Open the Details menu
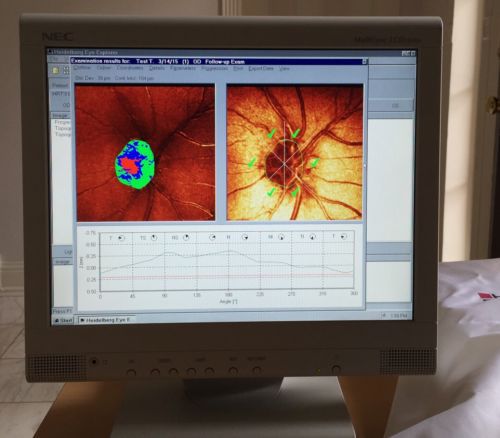This screenshot has height=438, width=500. click(157, 68)
